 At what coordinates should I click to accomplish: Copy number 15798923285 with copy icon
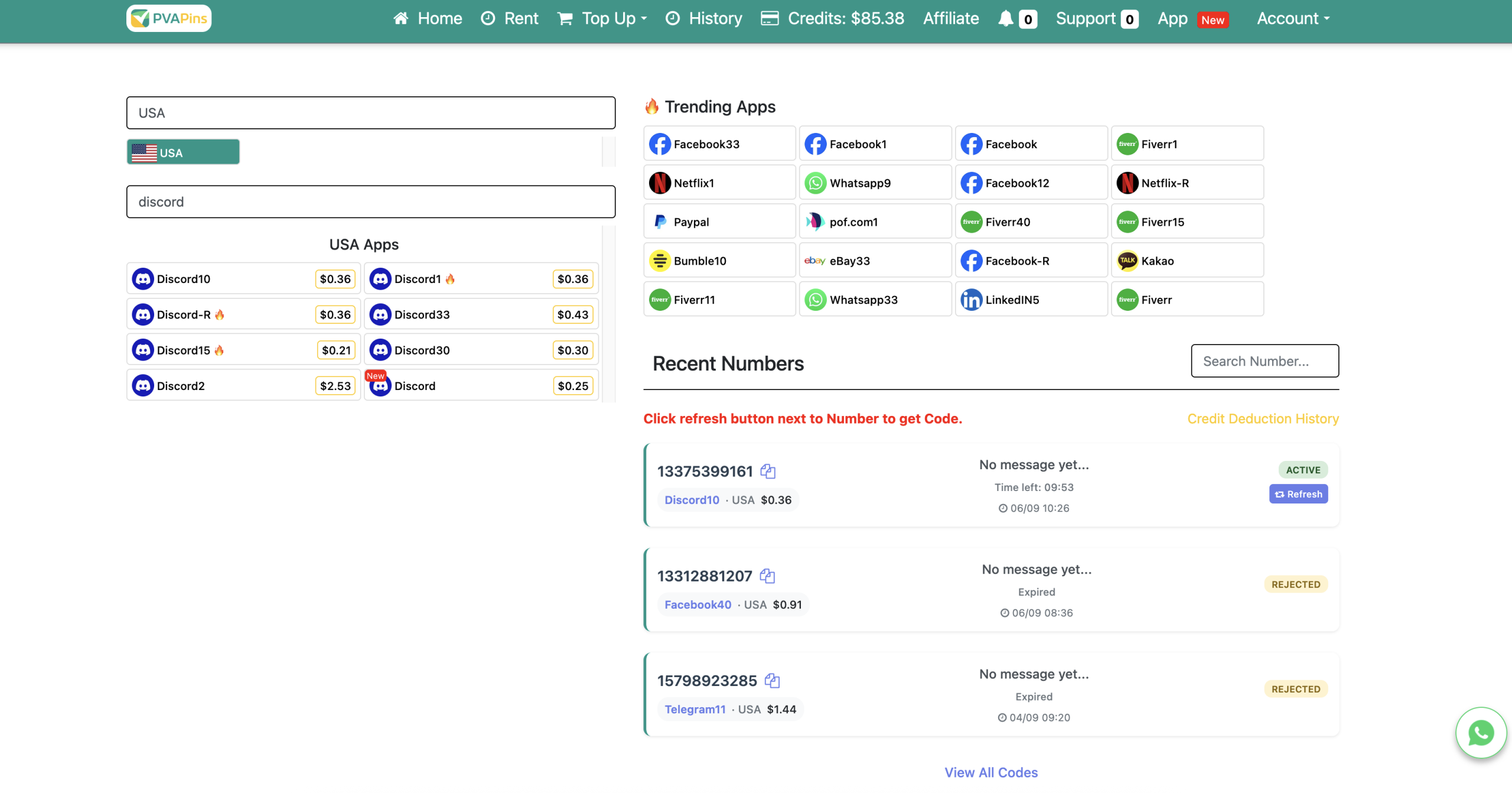point(771,680)
